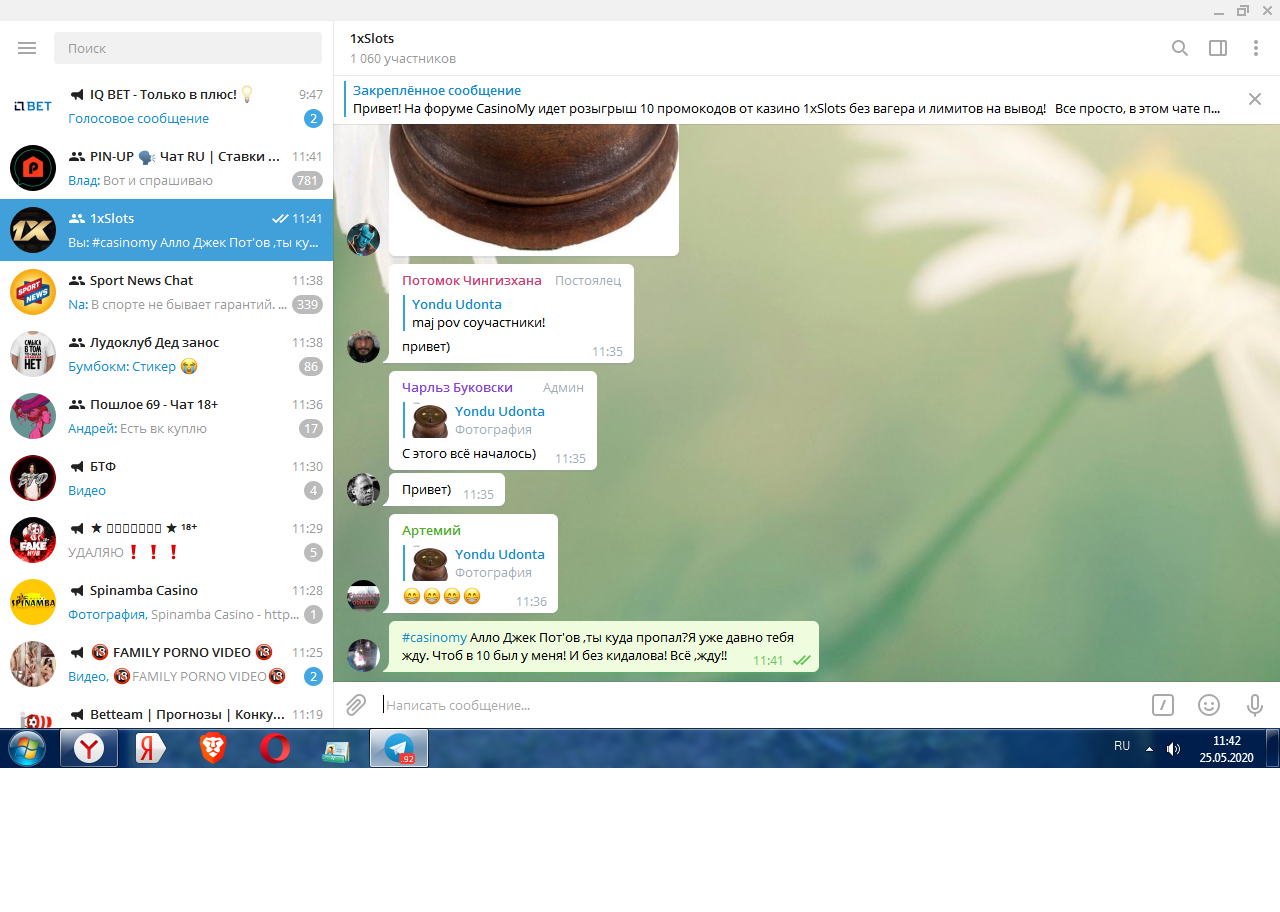The height and width of the screenshot is (912, 1280).
Task: Click the unread badge 781 on PIN-UP
Action: (307, 181)
